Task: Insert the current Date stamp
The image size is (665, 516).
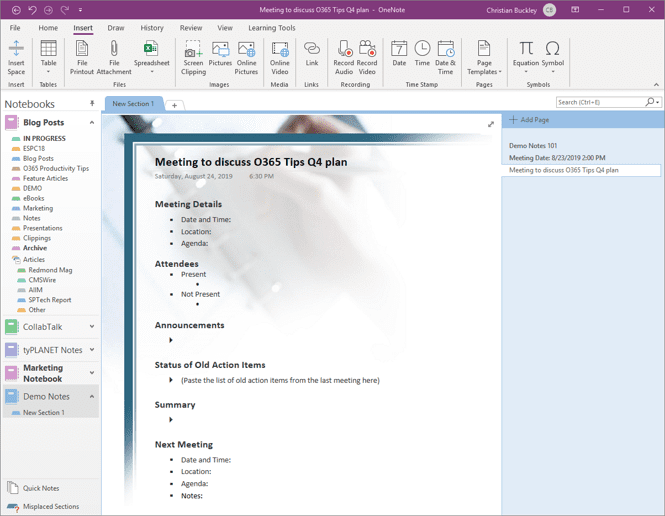Action: tap(399, 53)
